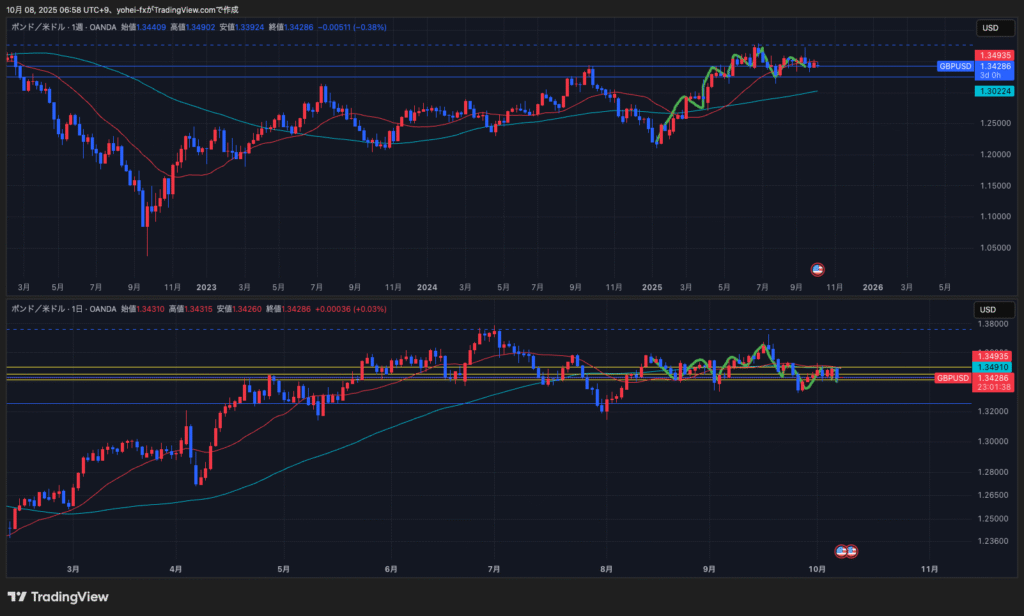Click 10月 on daily chart time axis
Viewport: 1024px width, 616px height.
[817, 569]
